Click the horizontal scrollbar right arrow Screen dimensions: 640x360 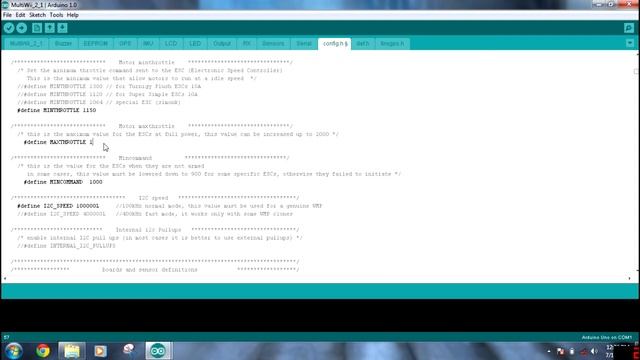[630, 278]
